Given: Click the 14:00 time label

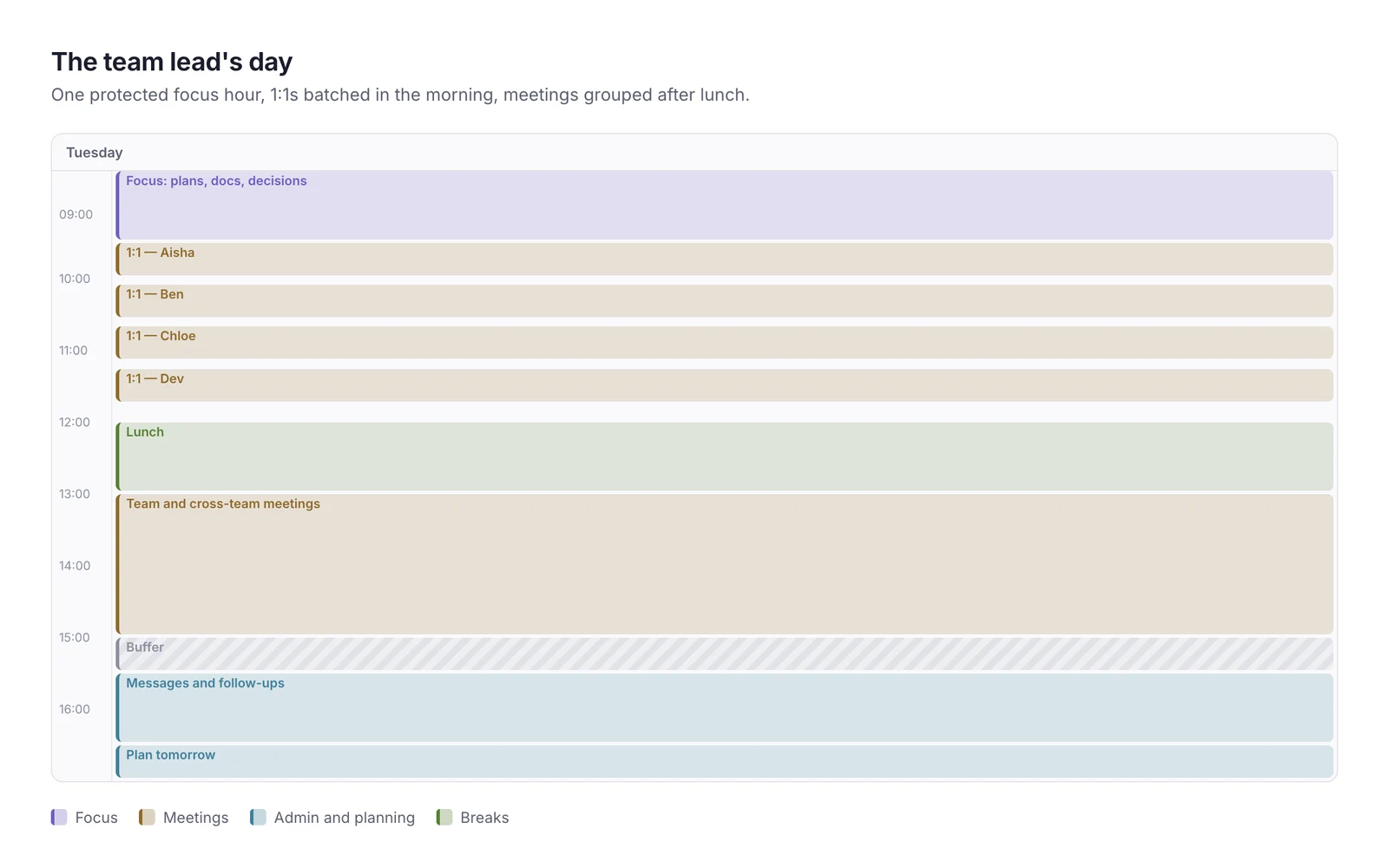Looking at the screenshot, I should point(75,566).
